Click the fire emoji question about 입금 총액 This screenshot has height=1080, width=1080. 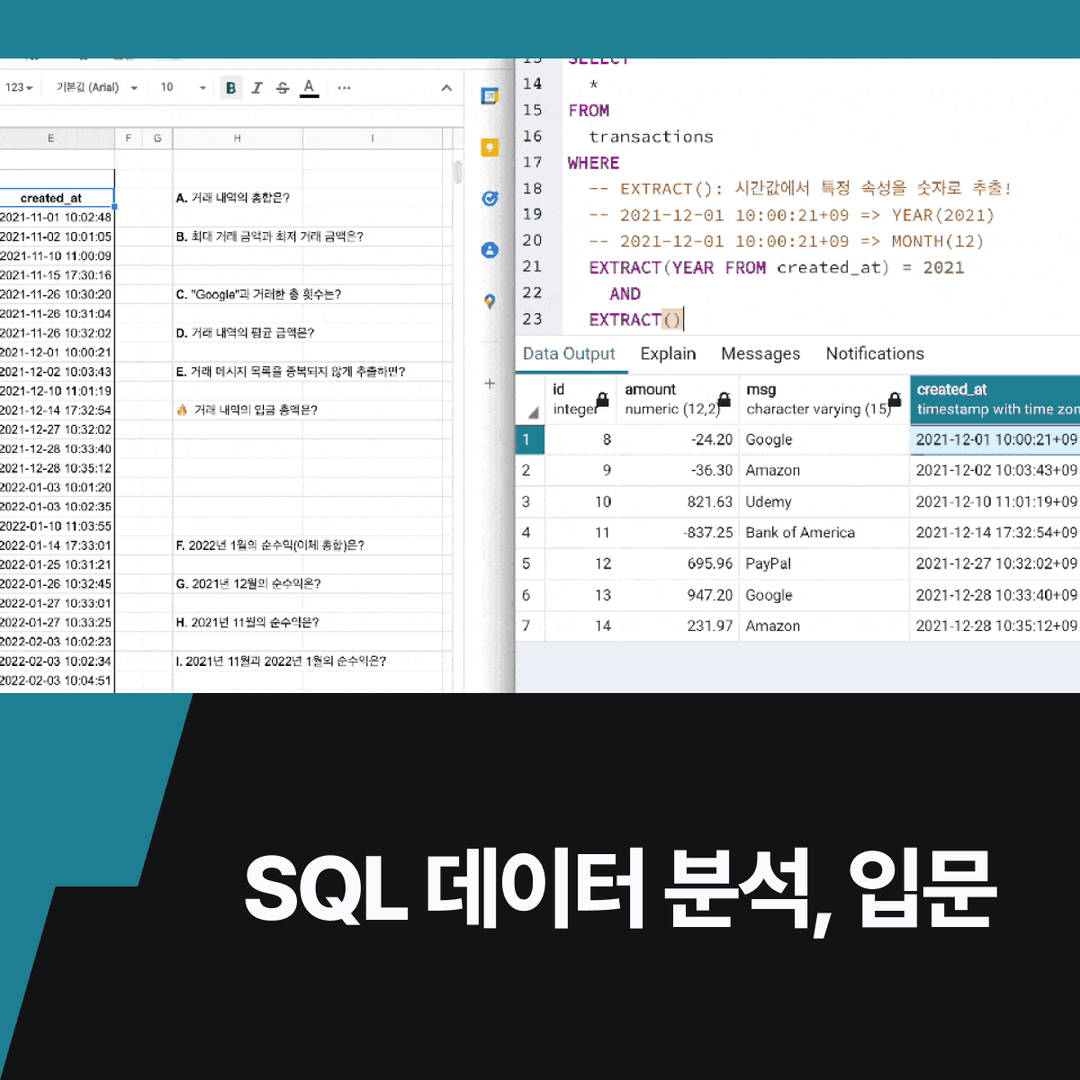point(247,410)
